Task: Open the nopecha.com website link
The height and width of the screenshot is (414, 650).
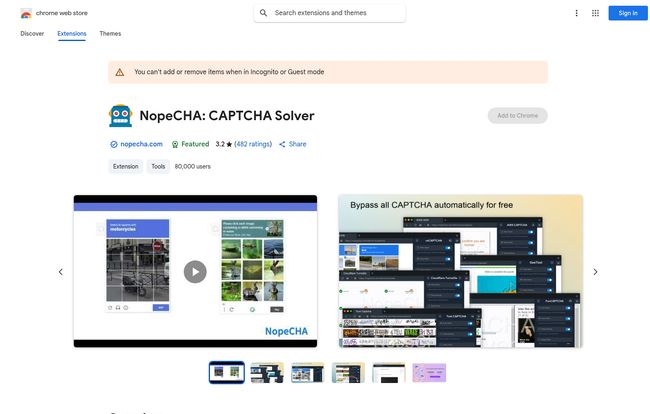Action: point(141,144)
